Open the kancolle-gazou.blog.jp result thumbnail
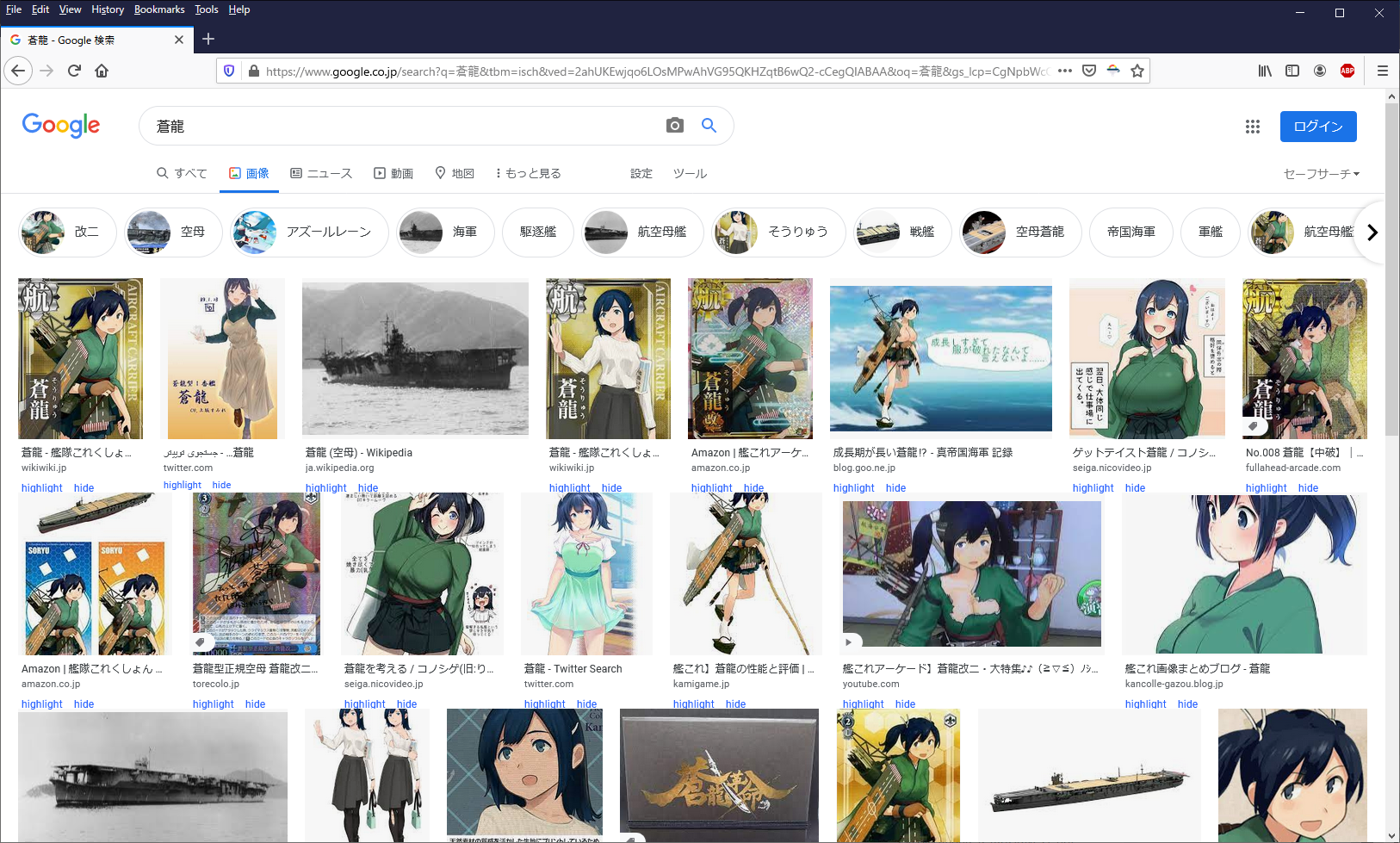Screen dimensions: 1400x843 tap(1244, 573)
